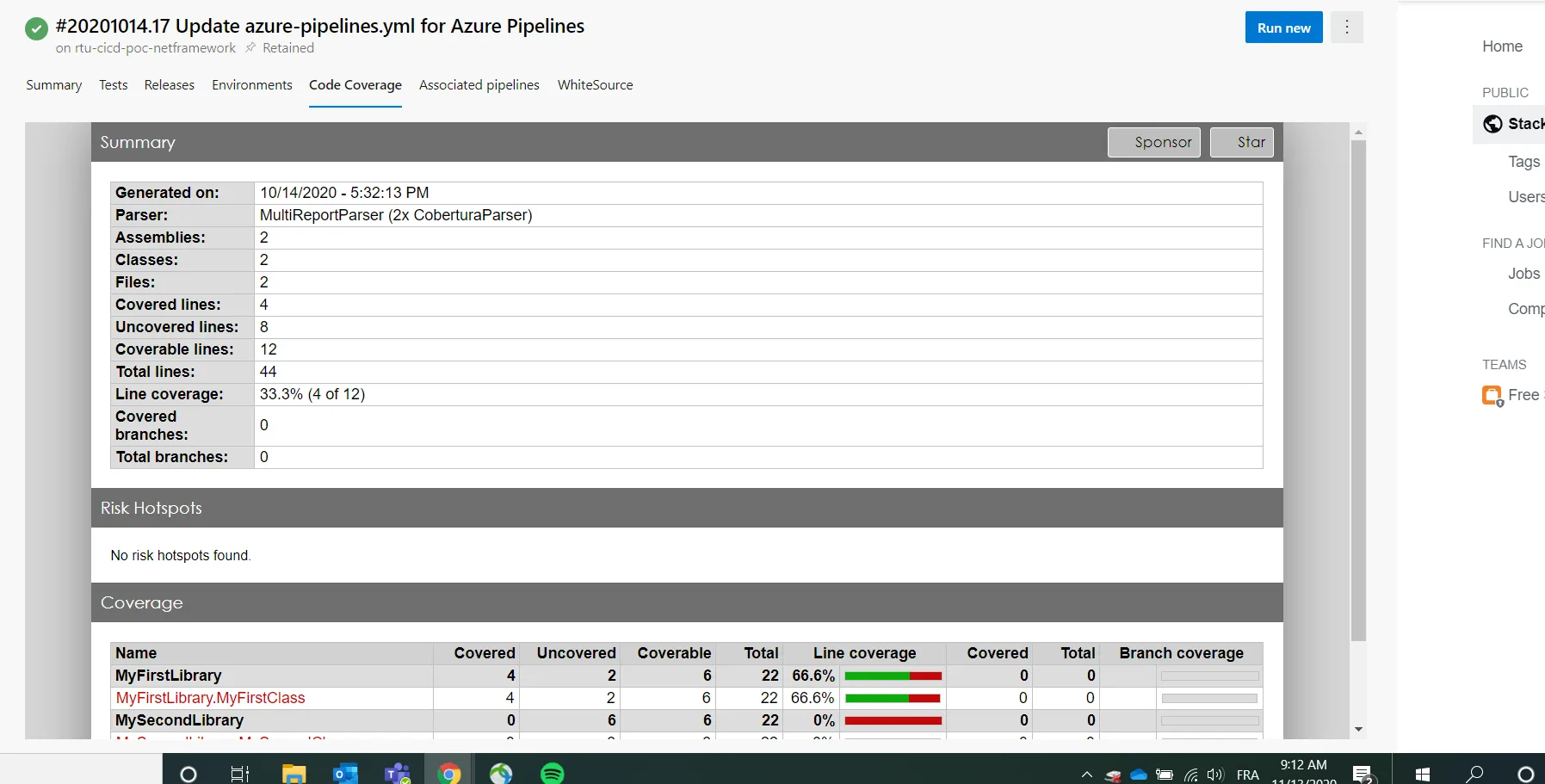Screen dimensions: 1545x784
Task: Click the OneDrive cloud tray icon
Action: pyautogui.click(x=1139, y=775)
